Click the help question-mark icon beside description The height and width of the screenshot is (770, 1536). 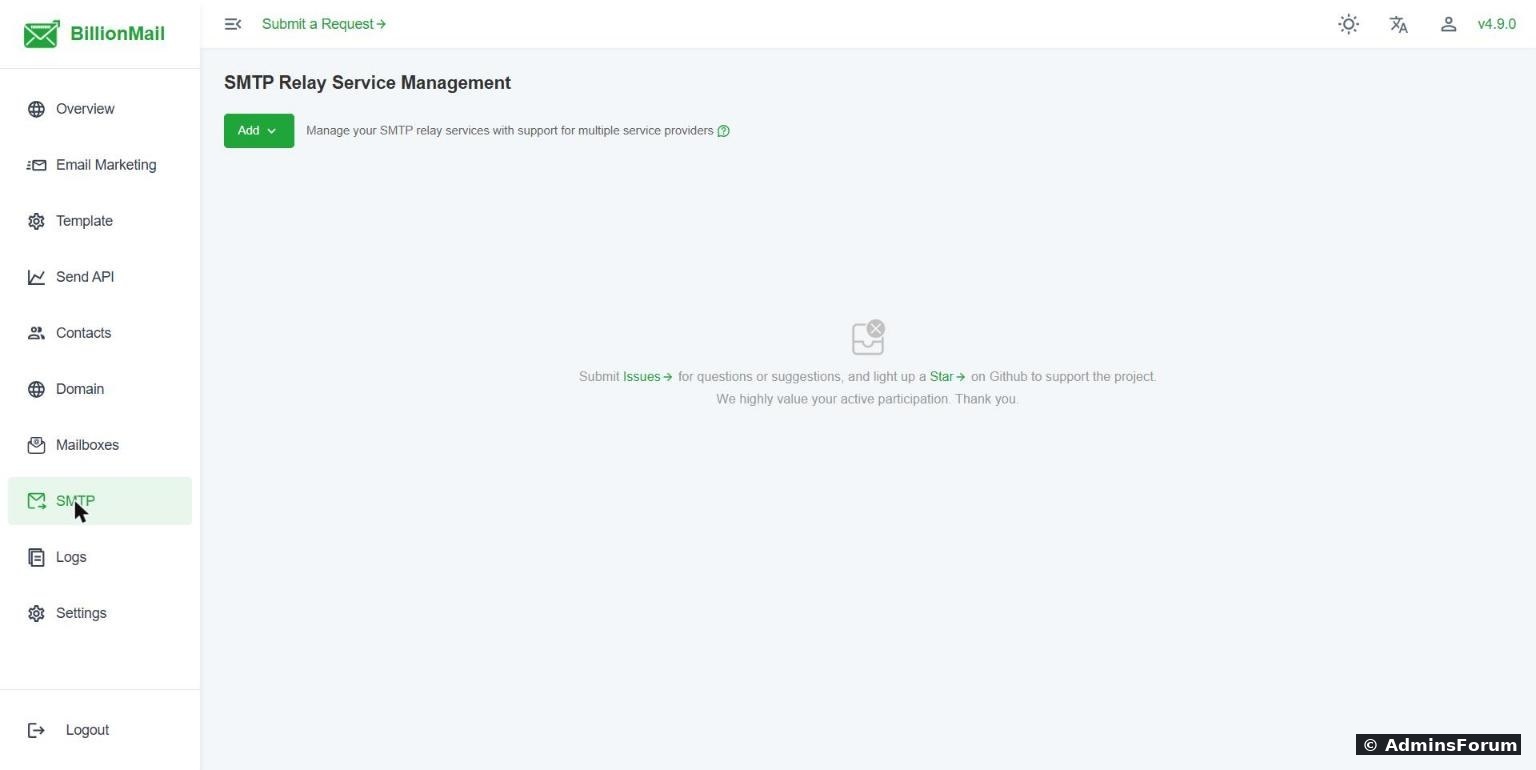[x=723, y=131]
